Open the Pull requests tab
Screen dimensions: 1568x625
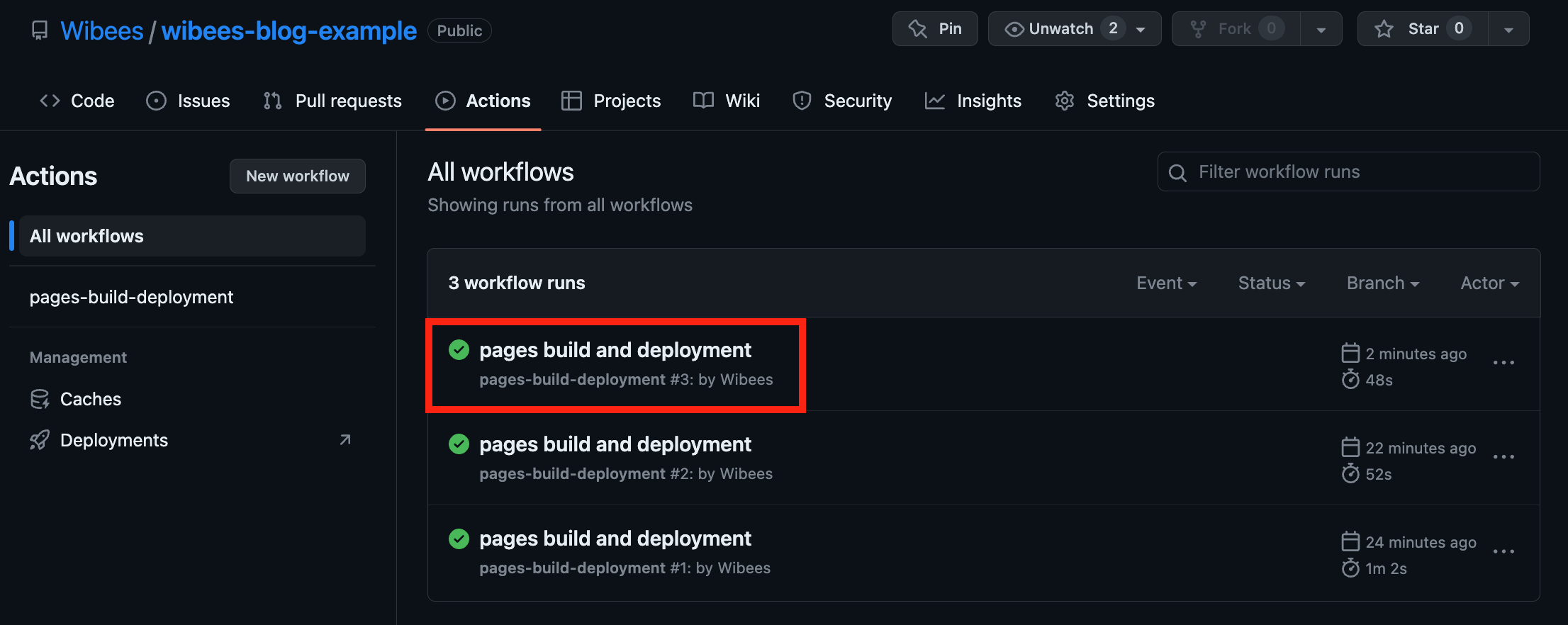(x=332, y=101)
